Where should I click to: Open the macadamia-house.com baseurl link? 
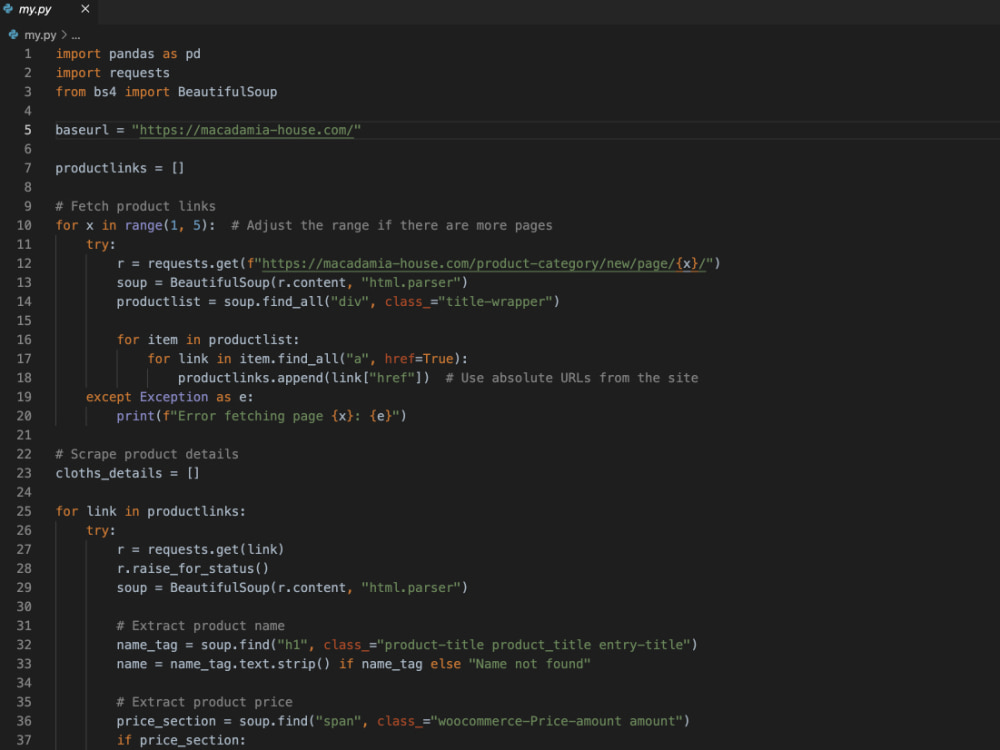pos(246,130)
